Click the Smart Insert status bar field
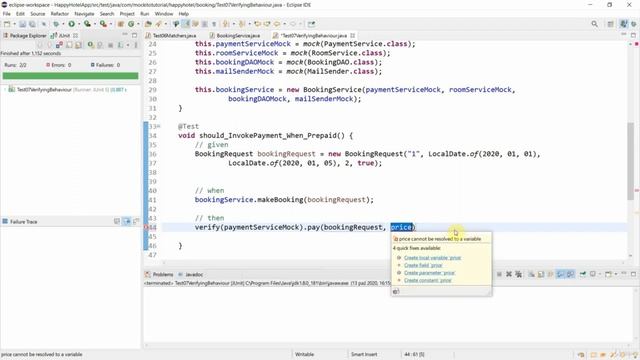Screen dimensions: 640x360 click(x=364, y=354)
